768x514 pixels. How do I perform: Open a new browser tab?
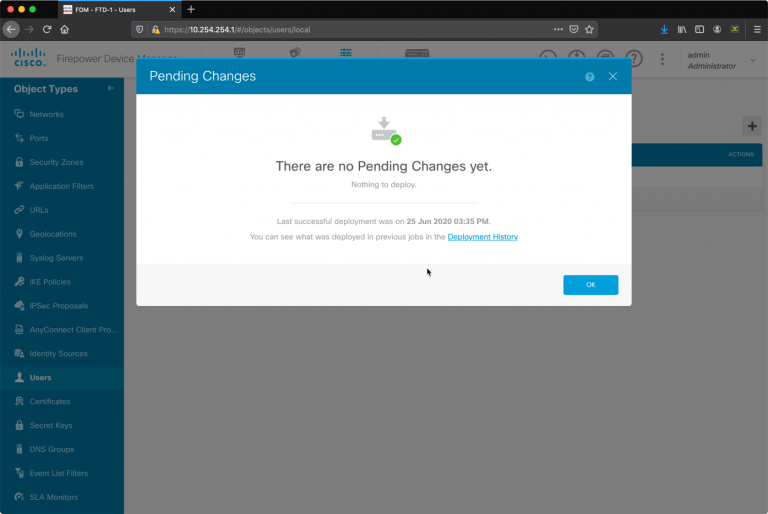(x=191, y=9)
